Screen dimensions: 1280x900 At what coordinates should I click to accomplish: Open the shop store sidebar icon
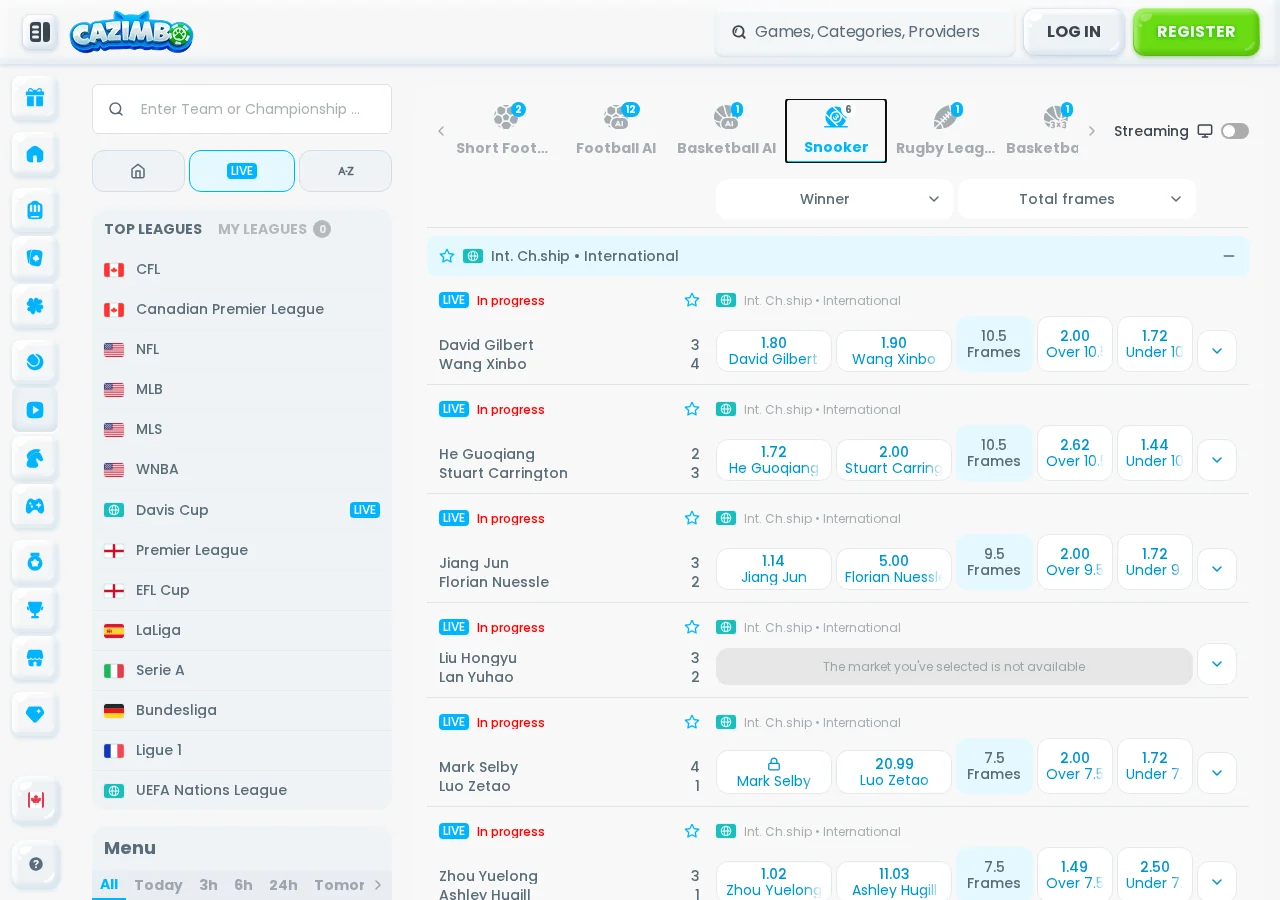pyautogui.click(x=35, y=658)
